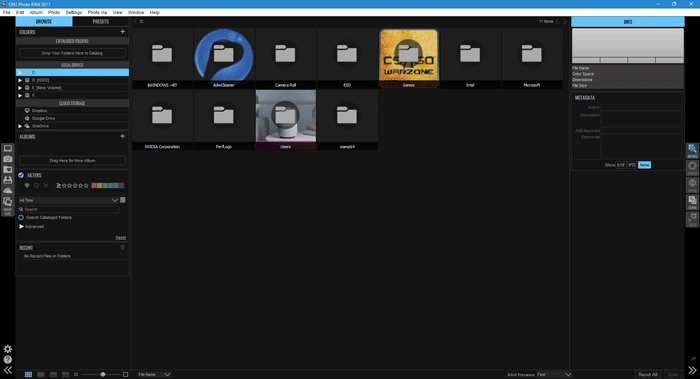Go forward with the right navigation arrow

(x=565, y=21)
